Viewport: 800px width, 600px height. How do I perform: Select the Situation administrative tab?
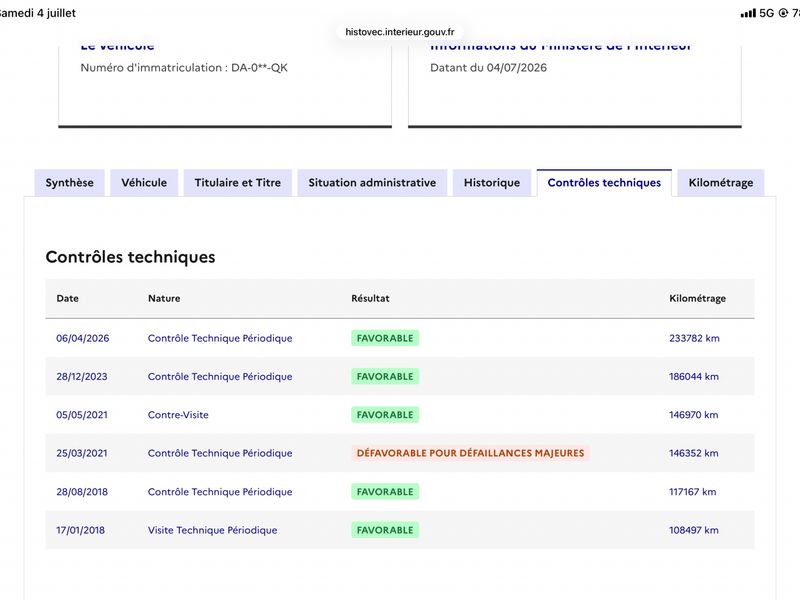click(x=372, y=183)
